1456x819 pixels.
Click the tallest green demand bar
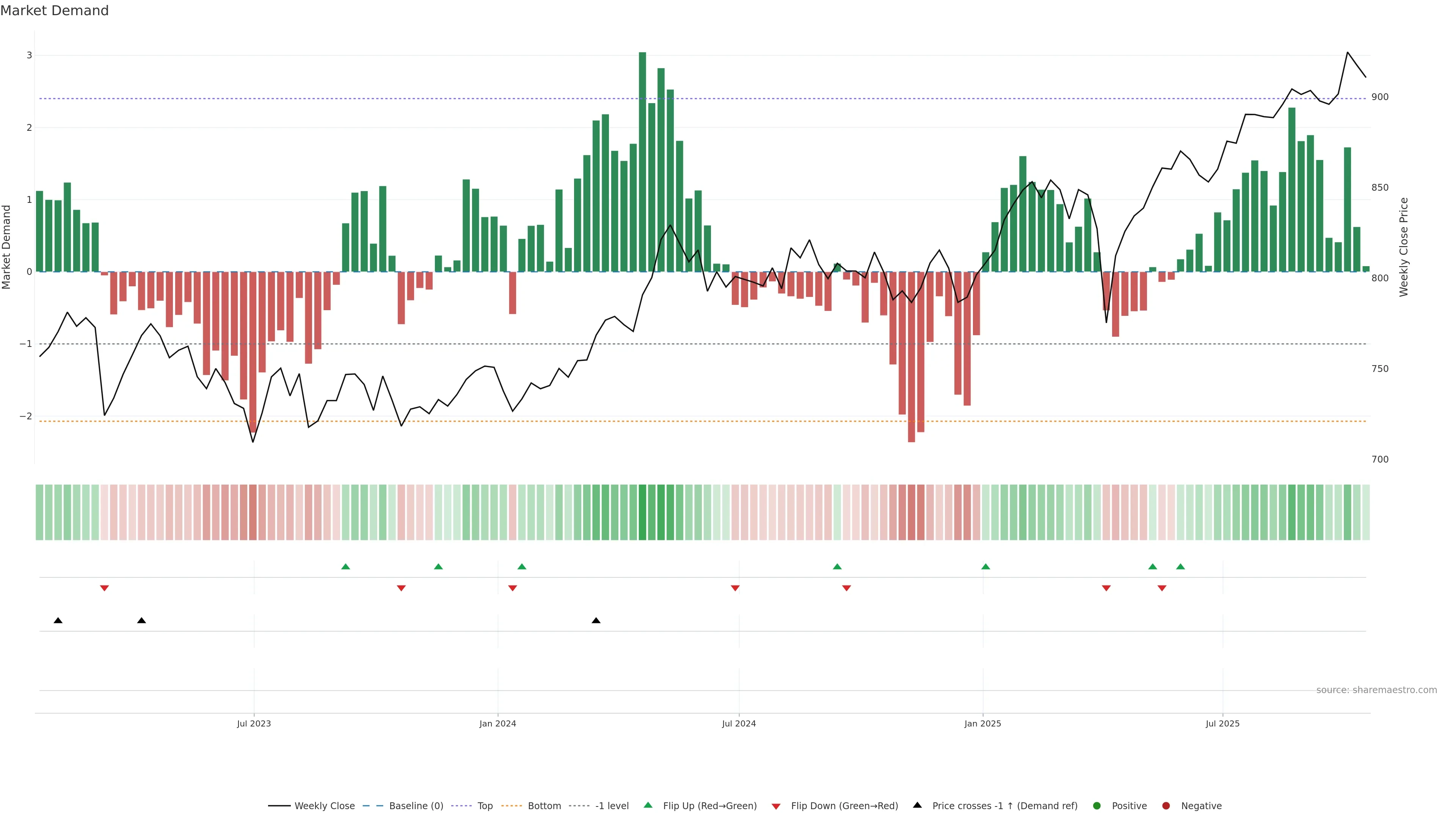coord(642,164)
